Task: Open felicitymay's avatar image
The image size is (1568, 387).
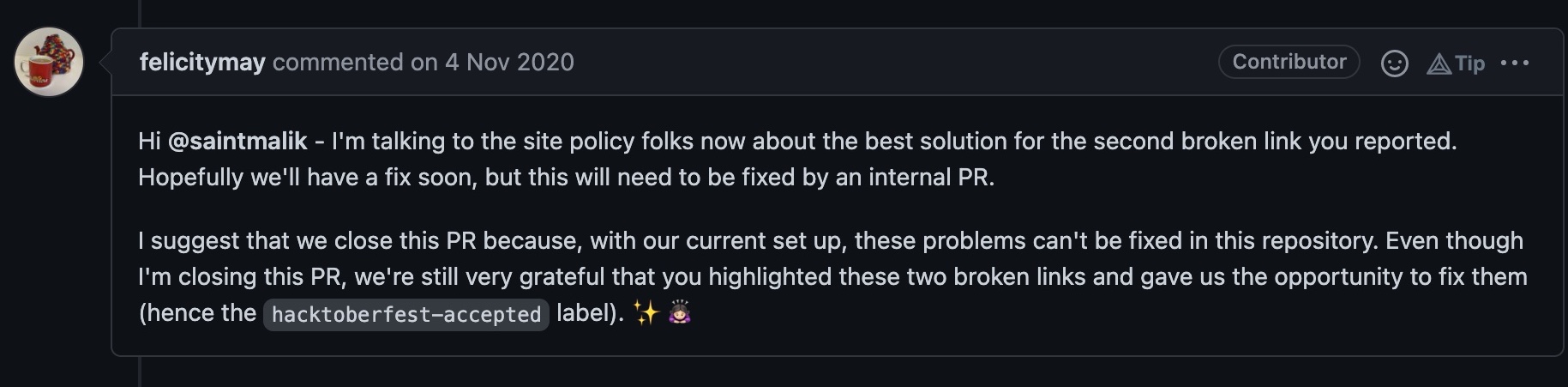Action: click(x=49, y=62)
